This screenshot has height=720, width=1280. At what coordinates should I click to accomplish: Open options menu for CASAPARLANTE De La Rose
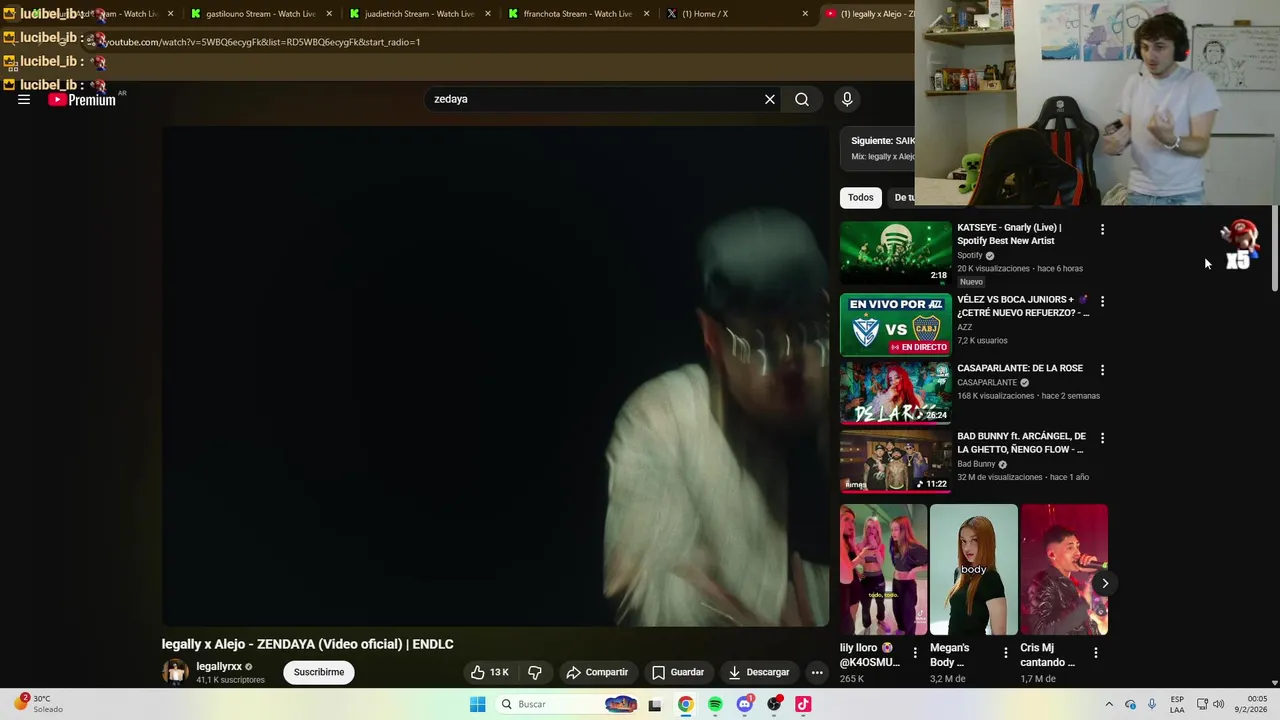[1102, 370]
